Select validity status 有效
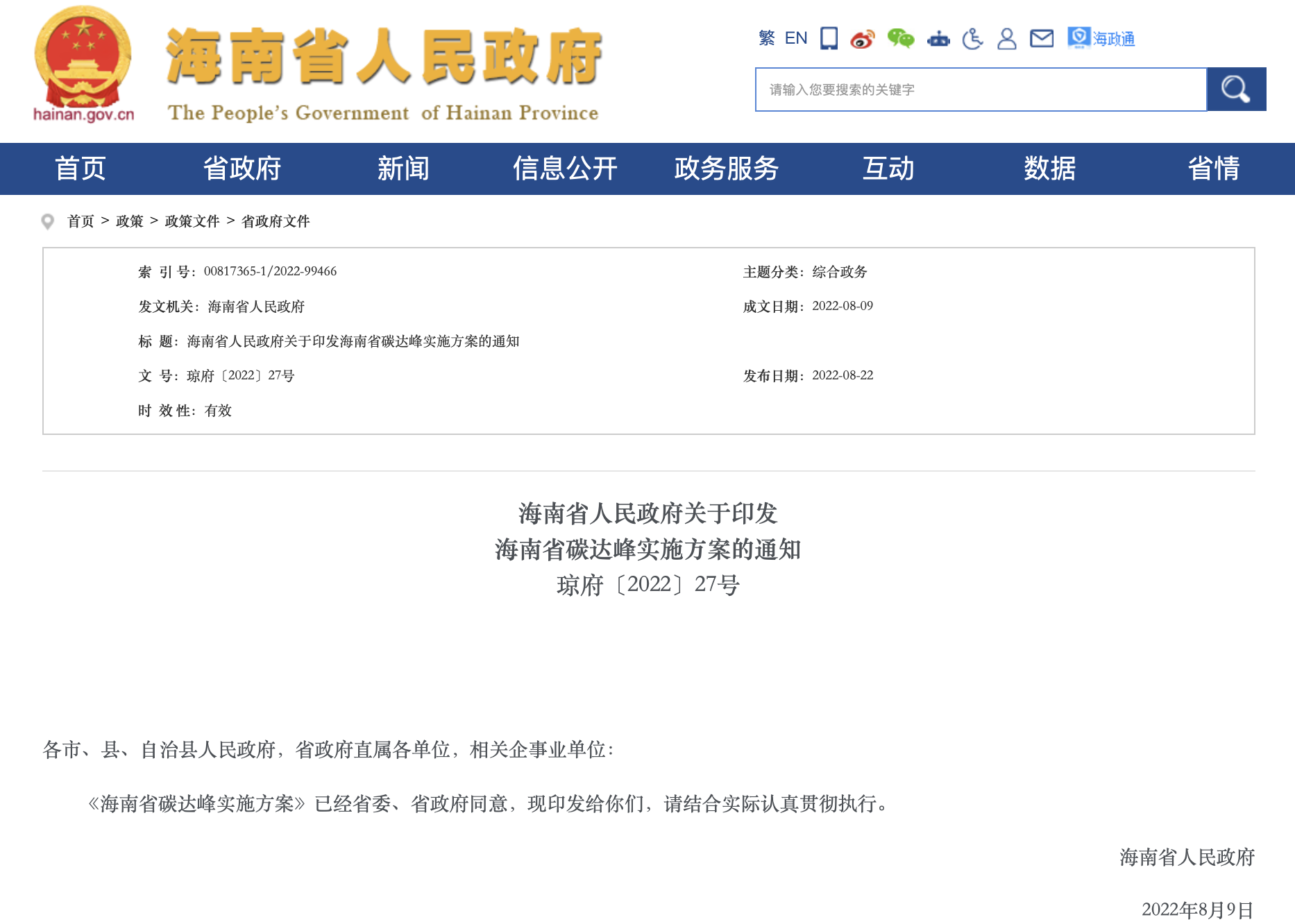Image resolution: width=1295 pixels, height=924 pixels. [x=218, y=411]
